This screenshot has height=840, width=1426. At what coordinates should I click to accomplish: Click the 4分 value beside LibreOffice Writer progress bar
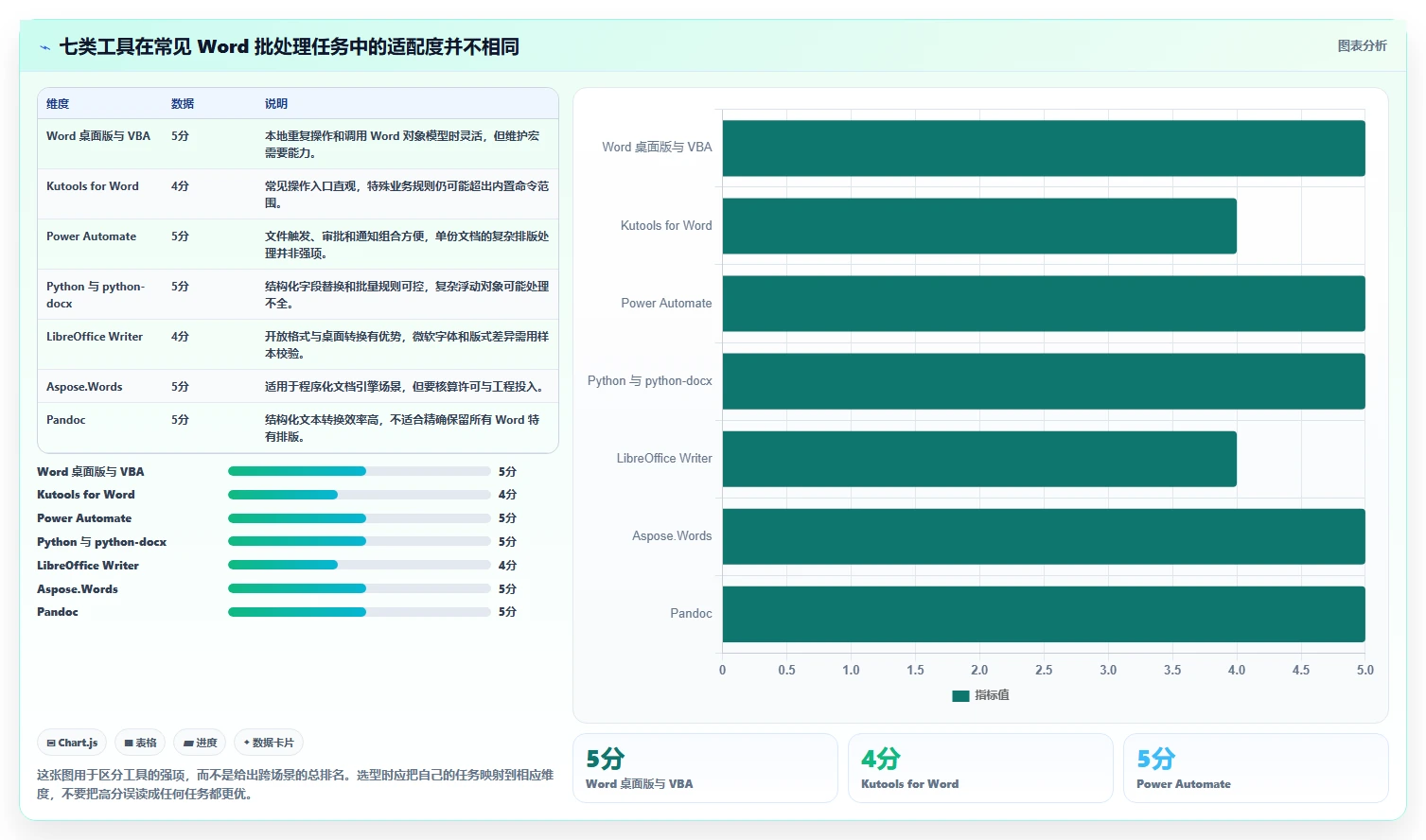(x=507, y=566)
